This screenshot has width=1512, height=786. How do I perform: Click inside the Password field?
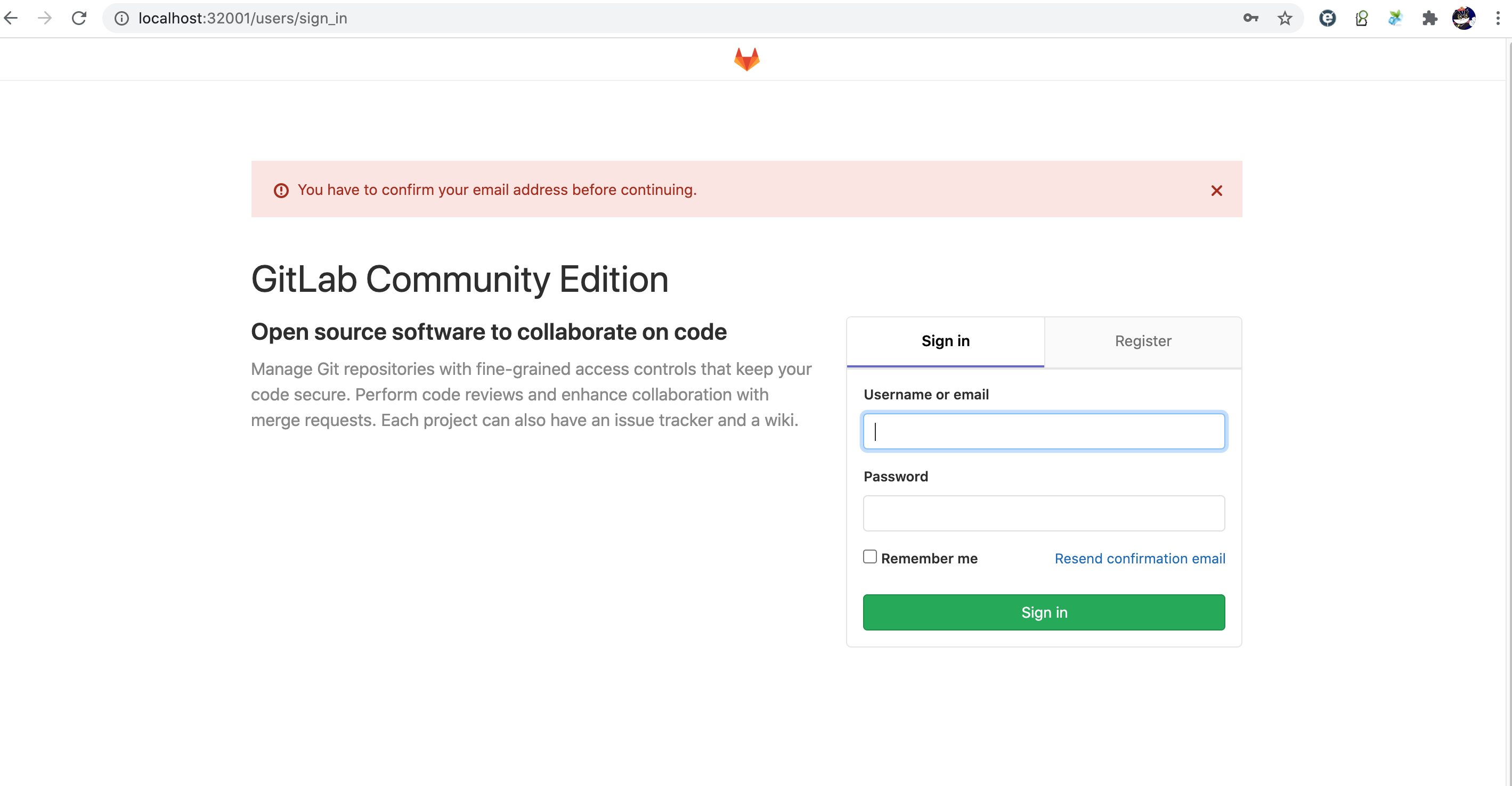coord(1044,513)
